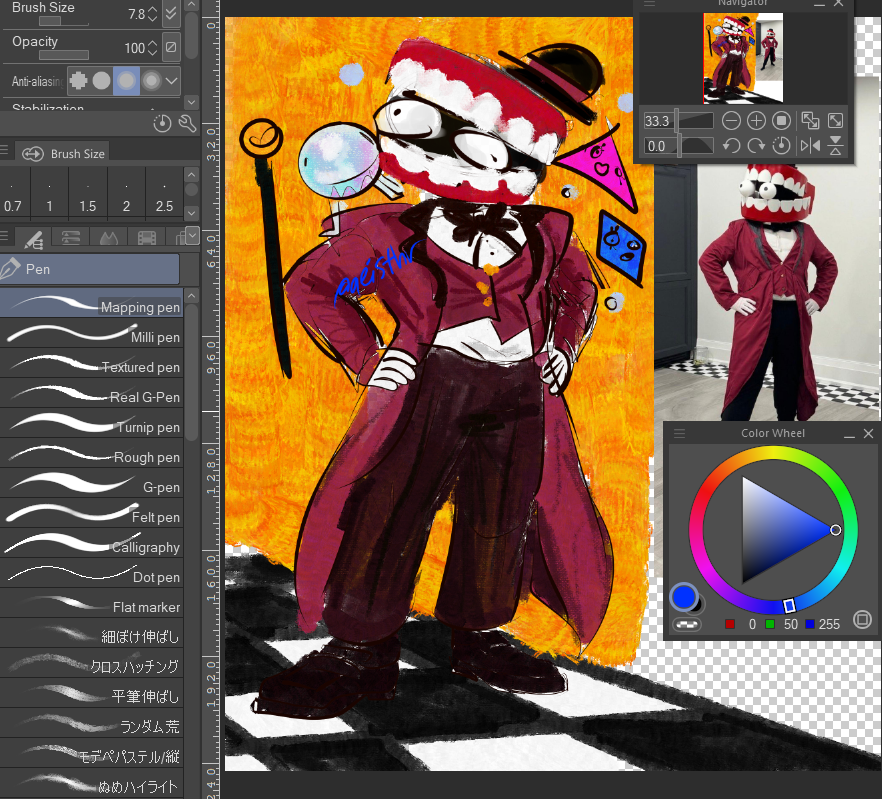Select the Turnip pen sub tool
This screenshot has height=799, width=882.
92,424
